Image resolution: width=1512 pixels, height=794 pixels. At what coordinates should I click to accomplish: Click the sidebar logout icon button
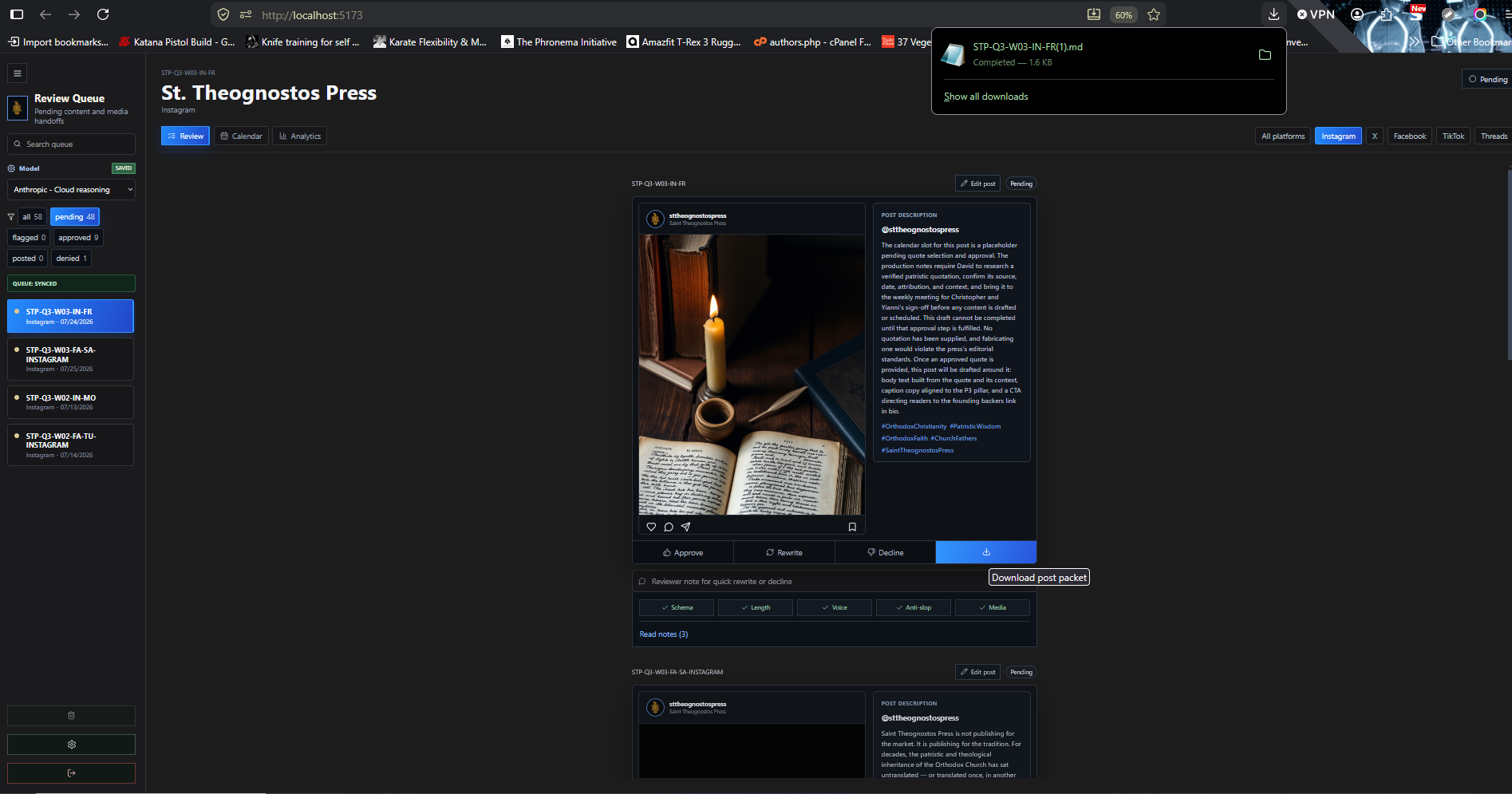[x=71, y=773]
